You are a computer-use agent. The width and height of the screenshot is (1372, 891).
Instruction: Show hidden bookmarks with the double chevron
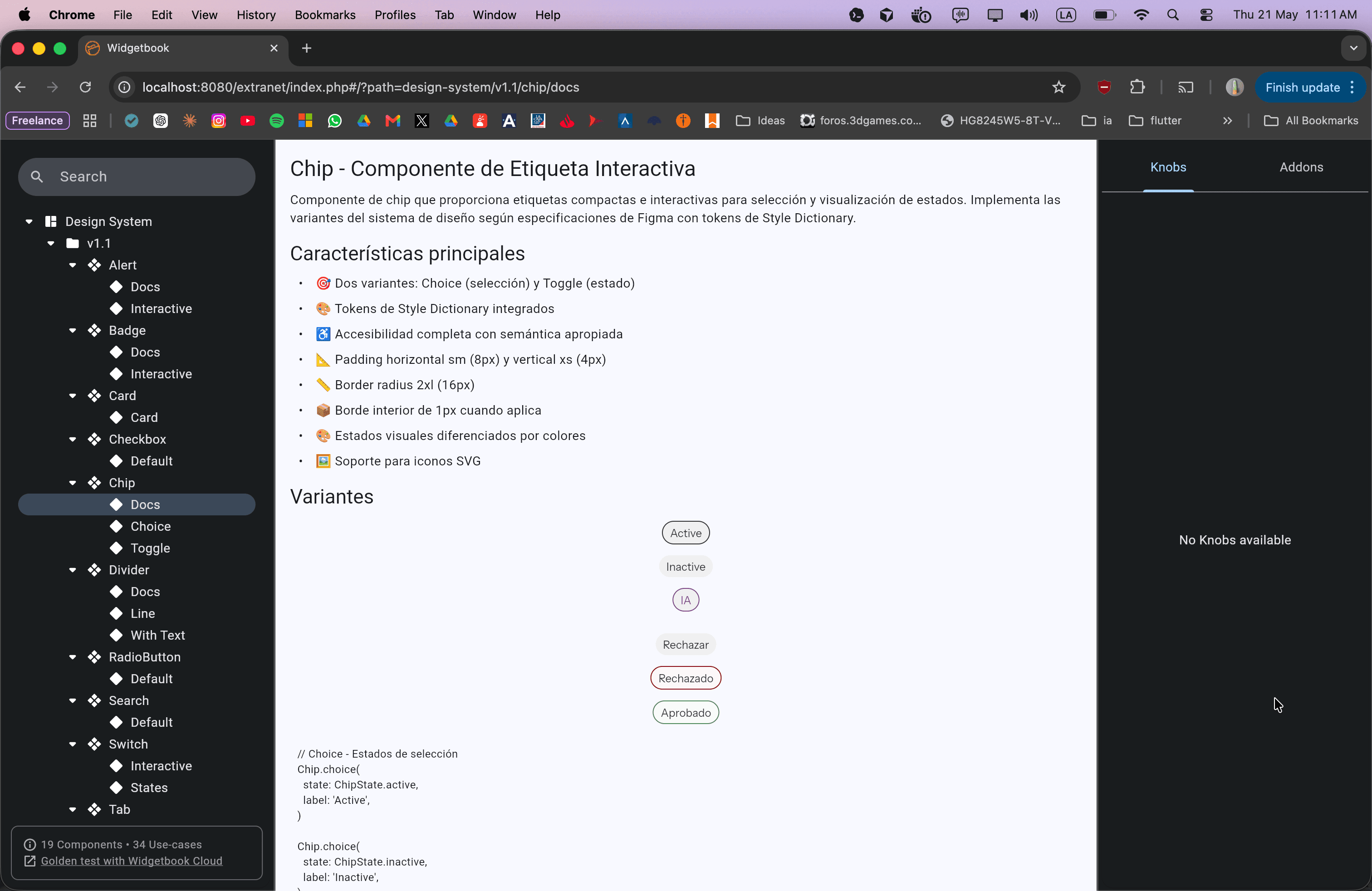pos(1227,121)
